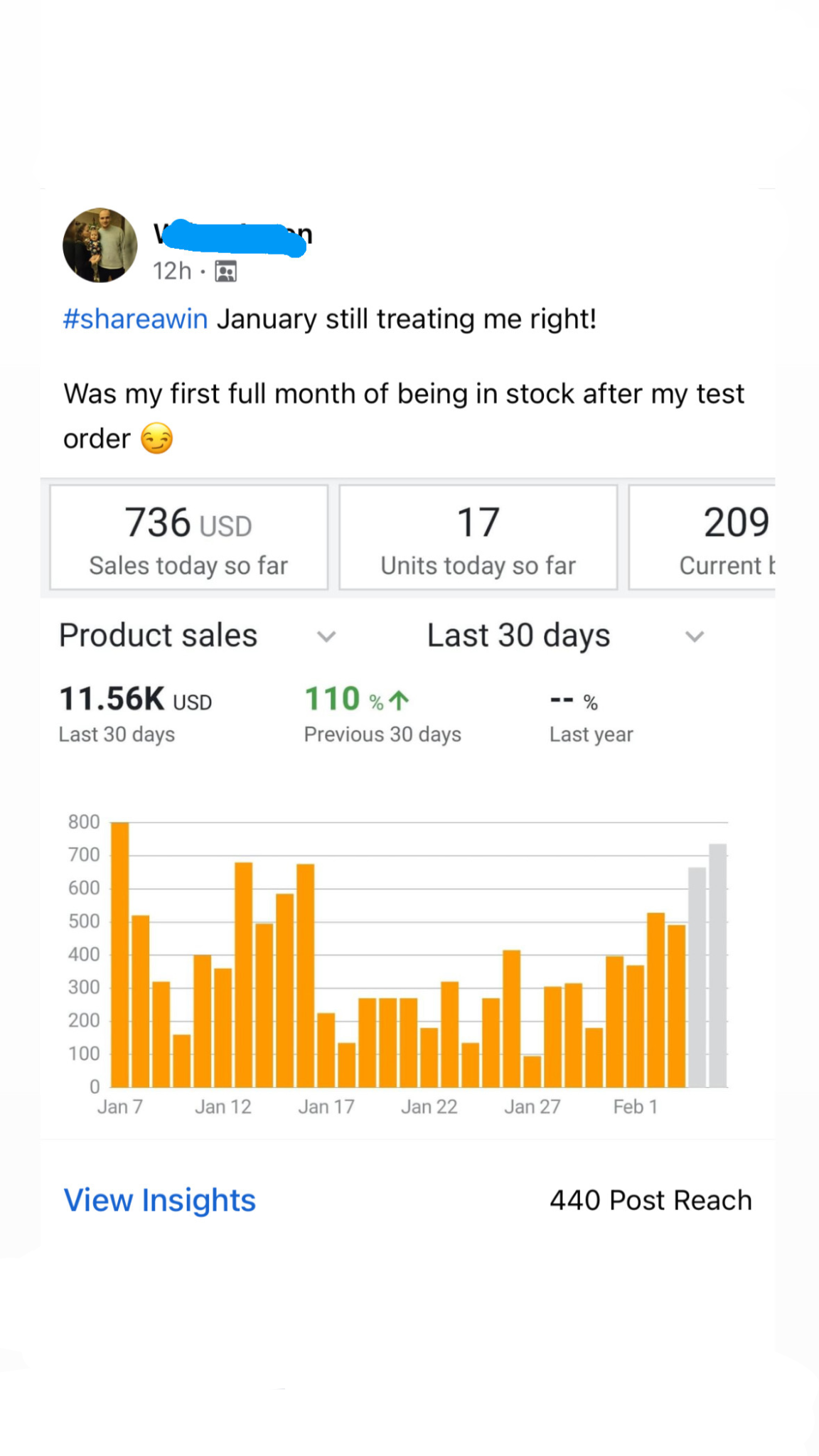Screen dimensions: 819x1456
Task: Tap the group audience icon beside 12h
Action: [226, 272]
